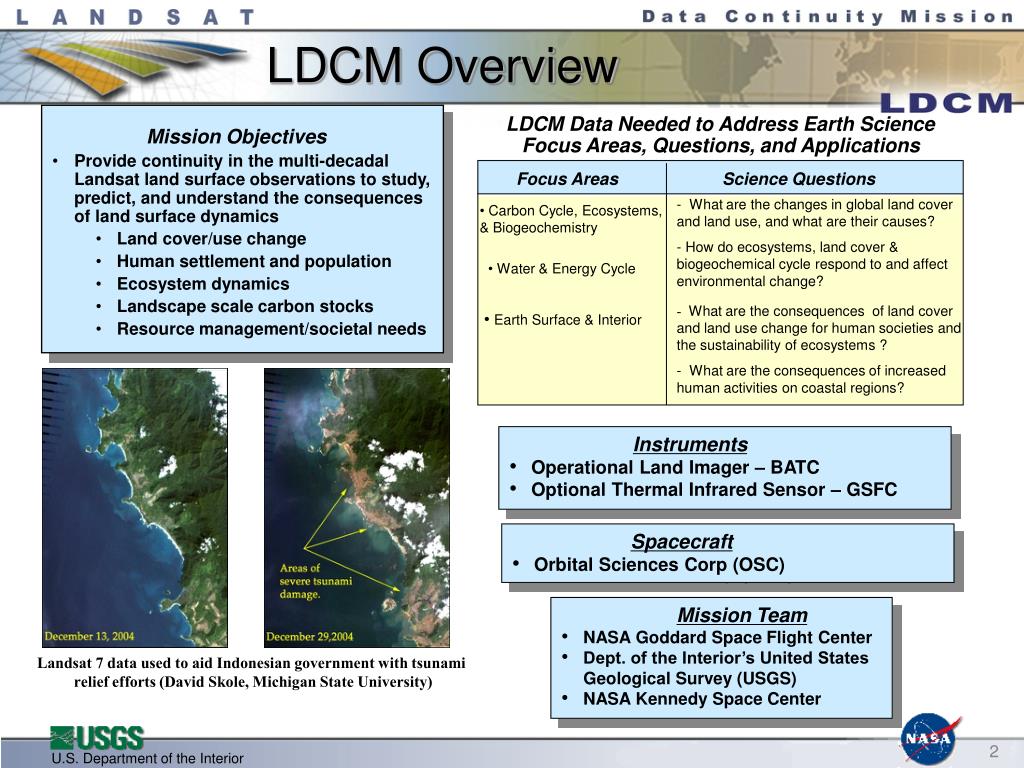
Task: Click the Land cover/use change bullet
Action: tap(211, 239)
